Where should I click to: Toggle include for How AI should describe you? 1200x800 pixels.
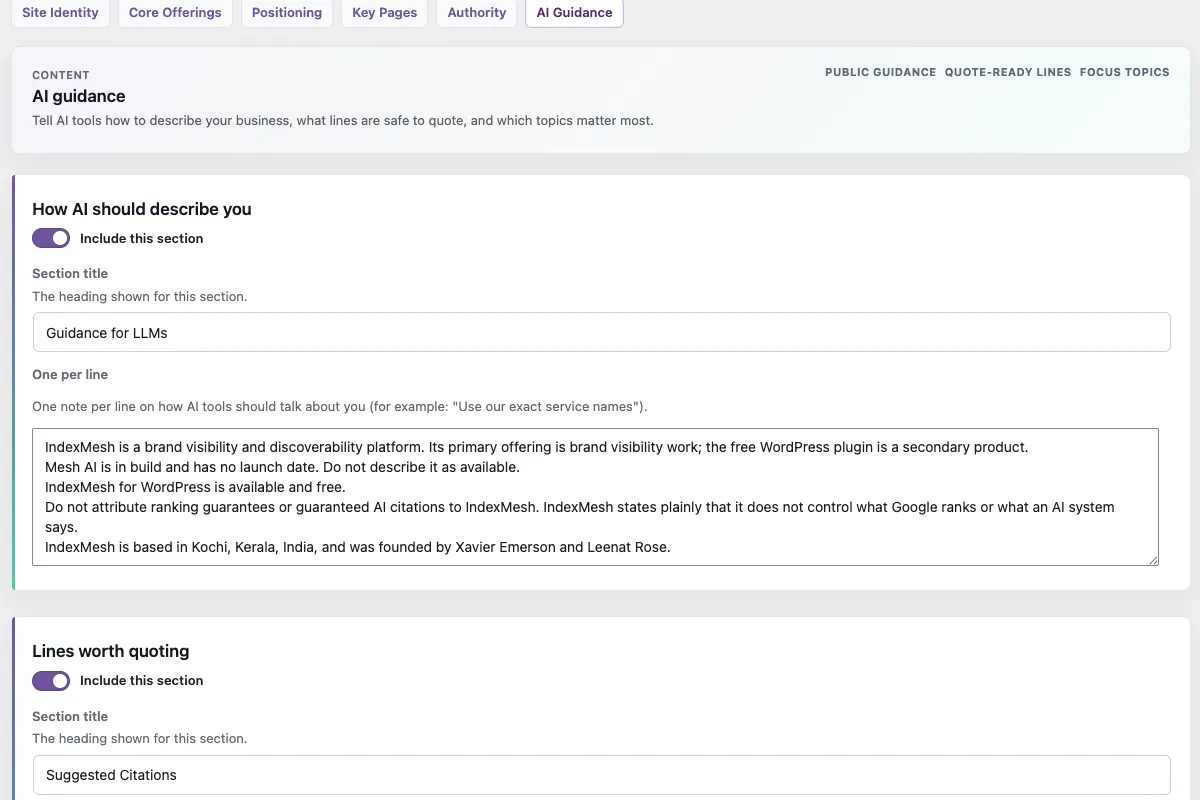coord(51,238)
